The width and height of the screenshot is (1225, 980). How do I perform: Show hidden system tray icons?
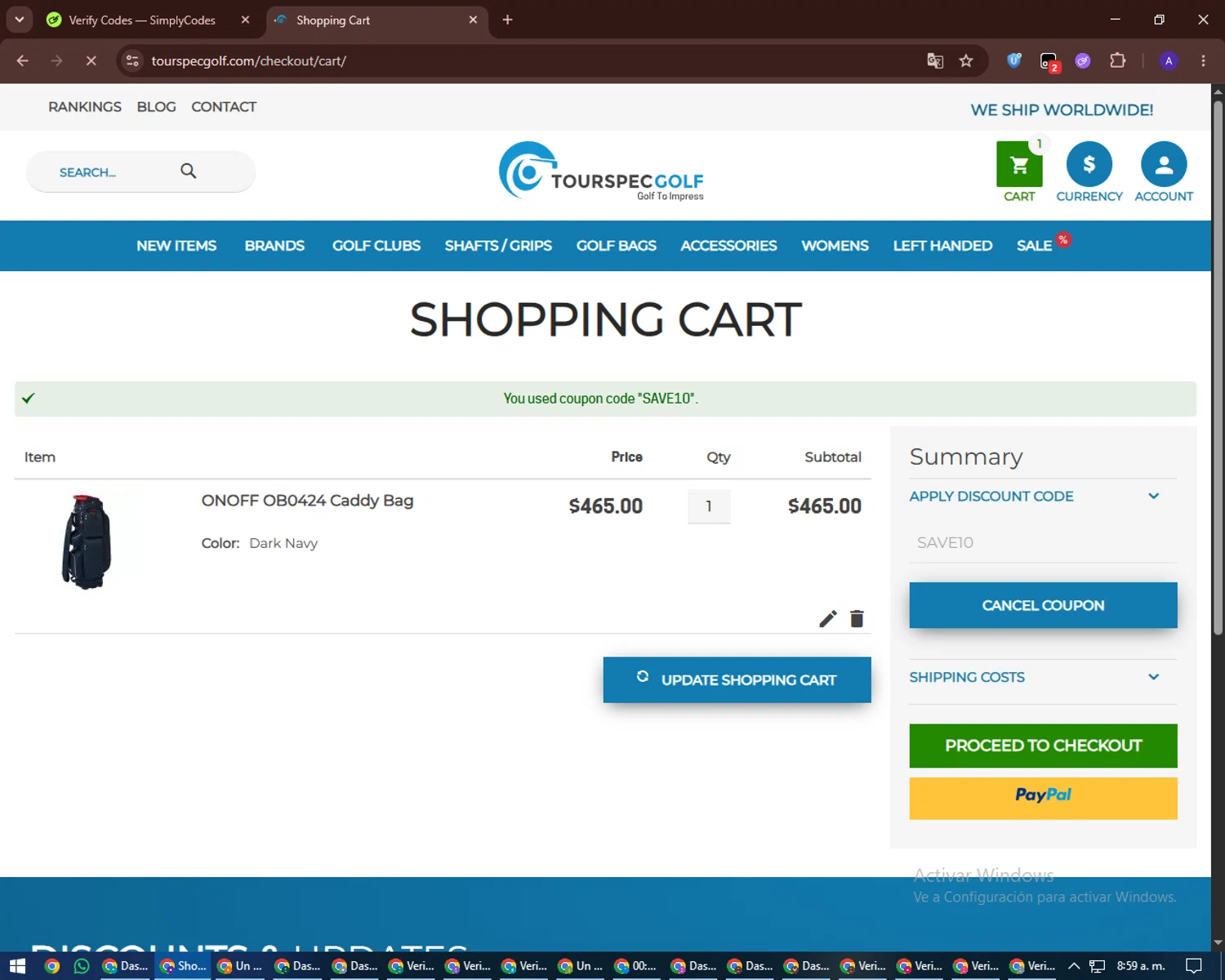(x=1074, y=966)
